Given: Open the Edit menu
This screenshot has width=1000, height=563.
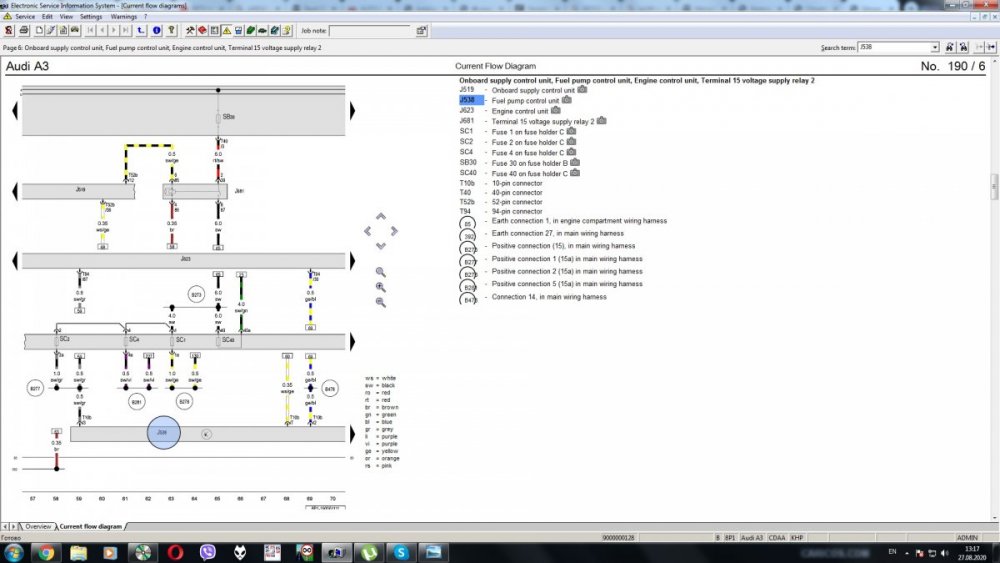Looking at the screenshot, I should 47,17.
